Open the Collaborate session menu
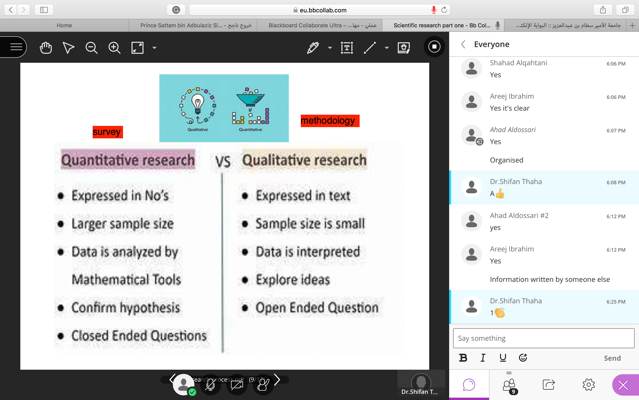Image resolution: width=639 pixels, height=400 pixels. (x=15, y=47)
